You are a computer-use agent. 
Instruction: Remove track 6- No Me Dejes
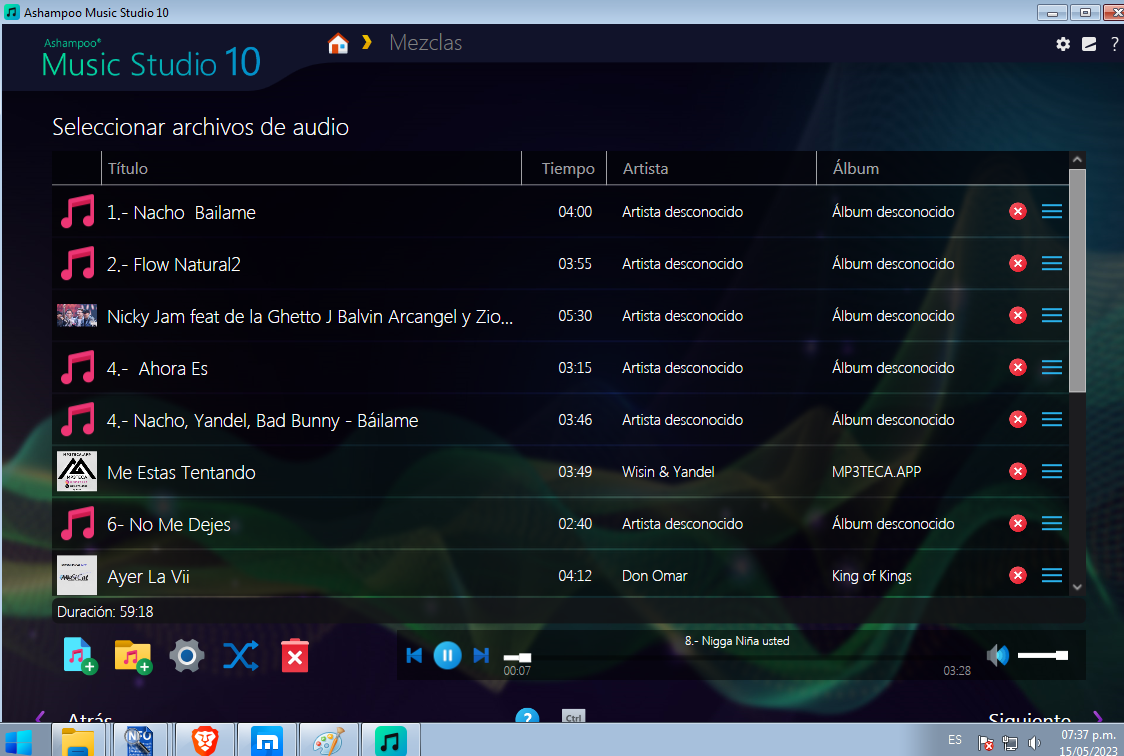click(x=1018, y=523)
